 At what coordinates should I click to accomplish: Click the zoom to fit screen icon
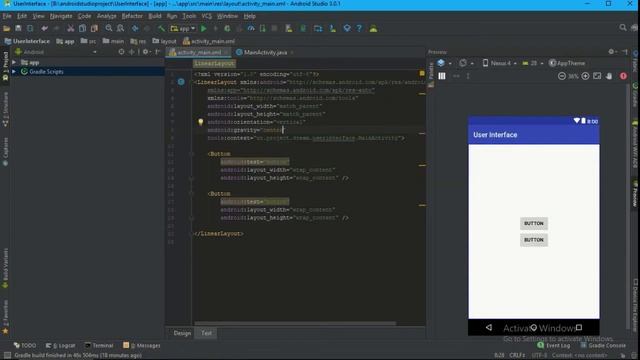597,76
